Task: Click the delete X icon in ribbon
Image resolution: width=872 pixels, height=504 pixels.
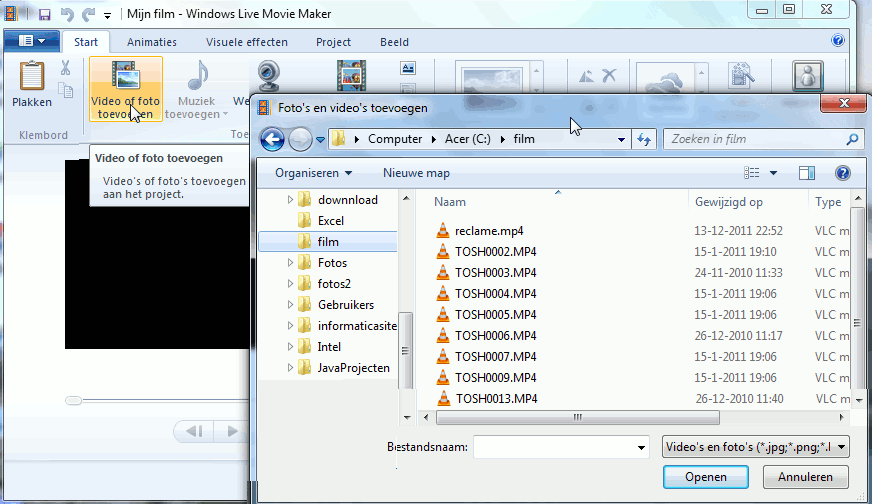Action: point(610,75)
